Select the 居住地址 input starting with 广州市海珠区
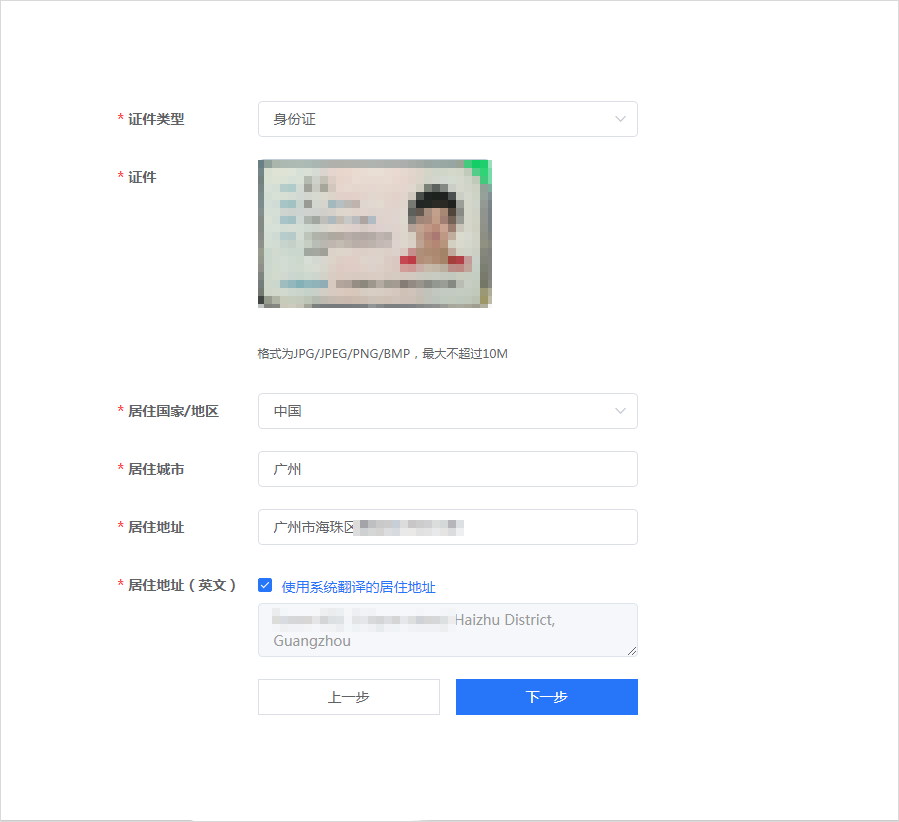899x822 pixels. click(x=447, y=527)
